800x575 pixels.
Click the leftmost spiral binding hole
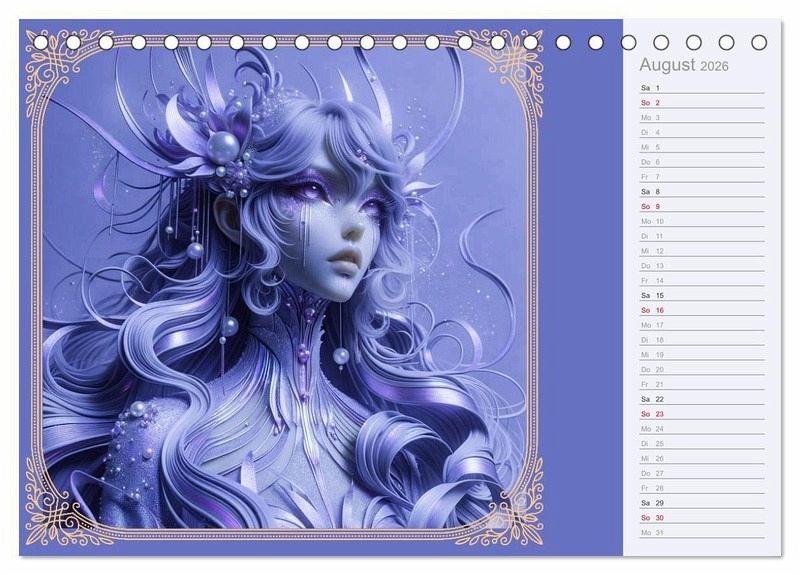(x=41, y=43)
